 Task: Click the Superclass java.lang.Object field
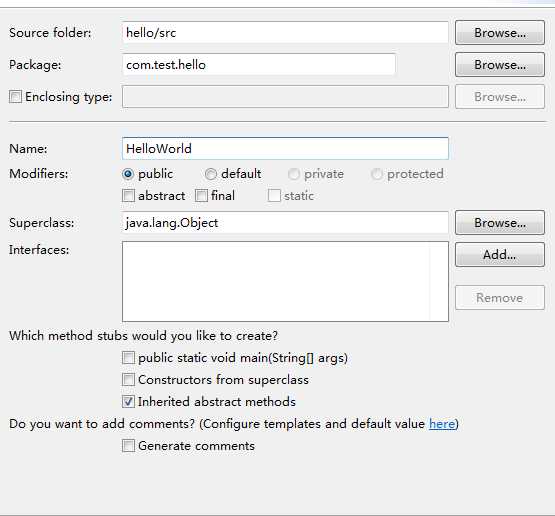(285, 223)
